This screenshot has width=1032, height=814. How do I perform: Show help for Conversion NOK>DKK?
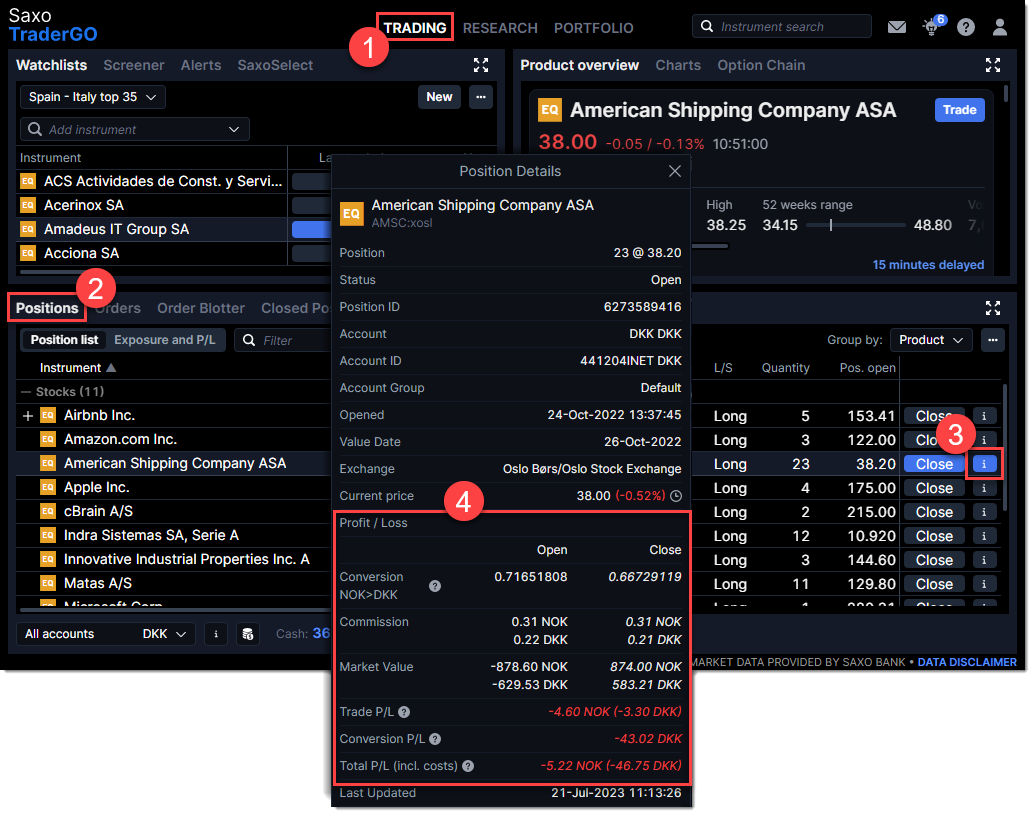click(x=435, y=586)
